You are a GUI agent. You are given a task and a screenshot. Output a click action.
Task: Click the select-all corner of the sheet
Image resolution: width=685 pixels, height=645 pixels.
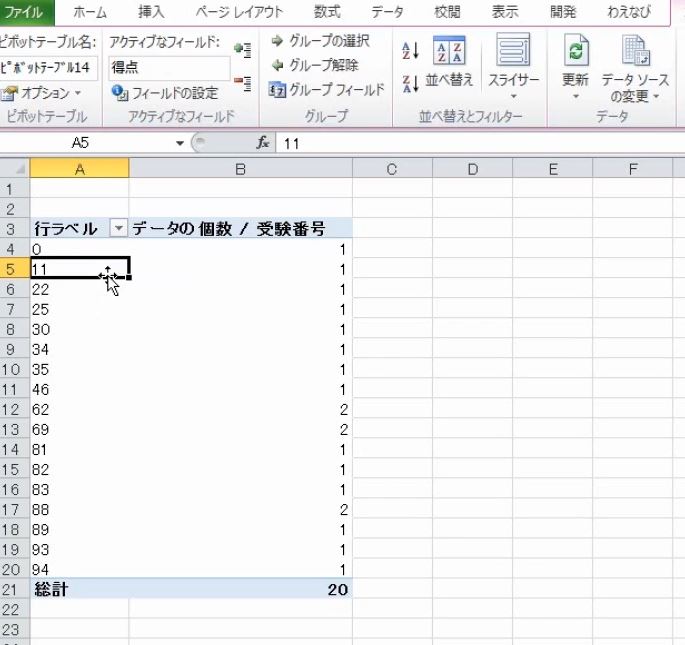(15, 169)
